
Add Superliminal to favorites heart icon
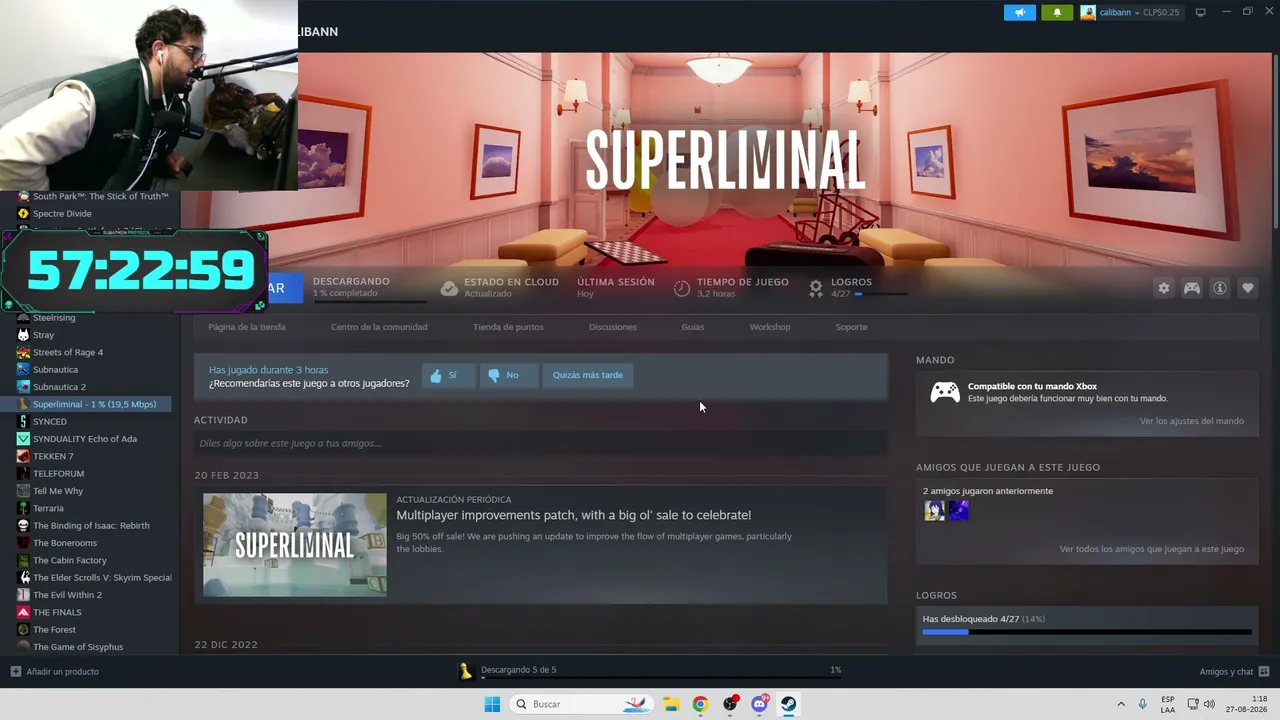pos(1248,288)
